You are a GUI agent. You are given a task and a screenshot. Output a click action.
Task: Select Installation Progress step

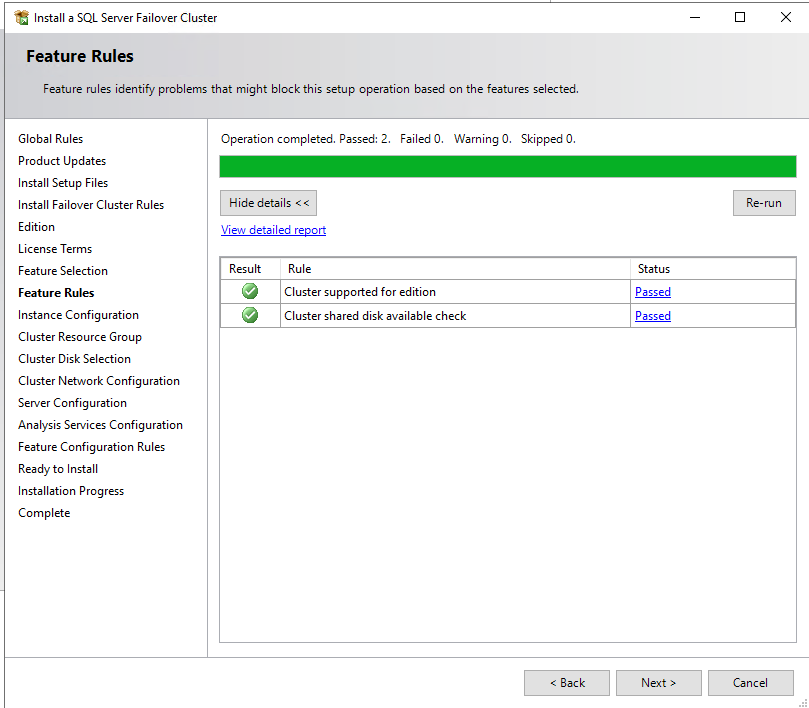71,491
